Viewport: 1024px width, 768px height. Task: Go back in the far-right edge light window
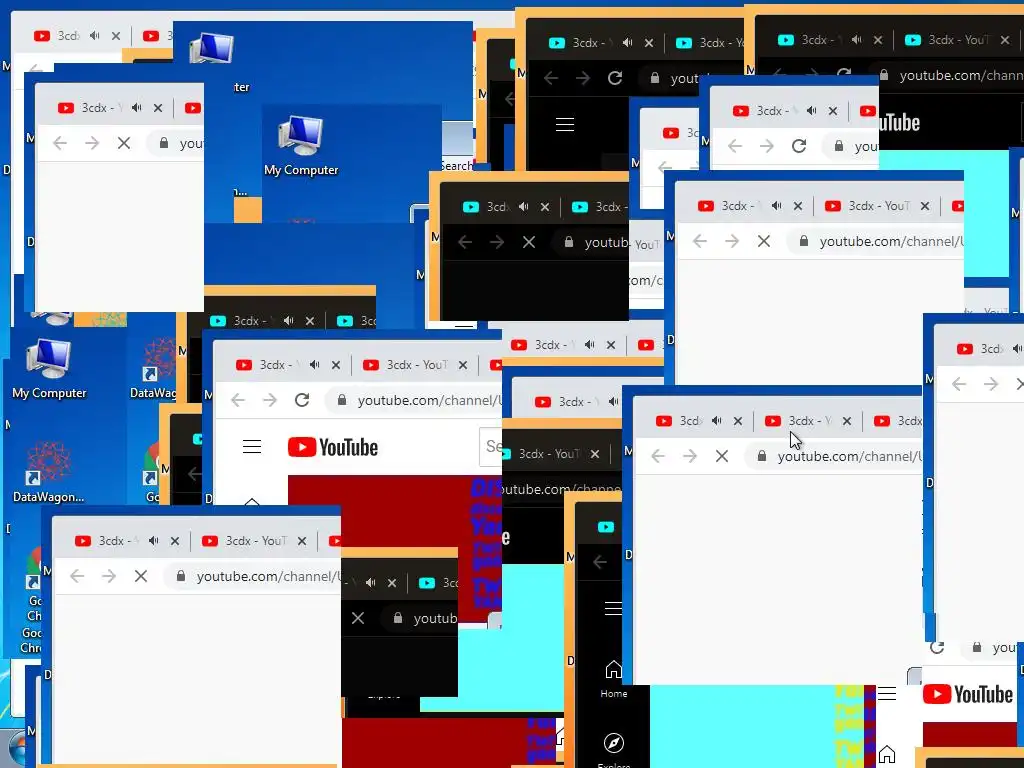(959, 384)
